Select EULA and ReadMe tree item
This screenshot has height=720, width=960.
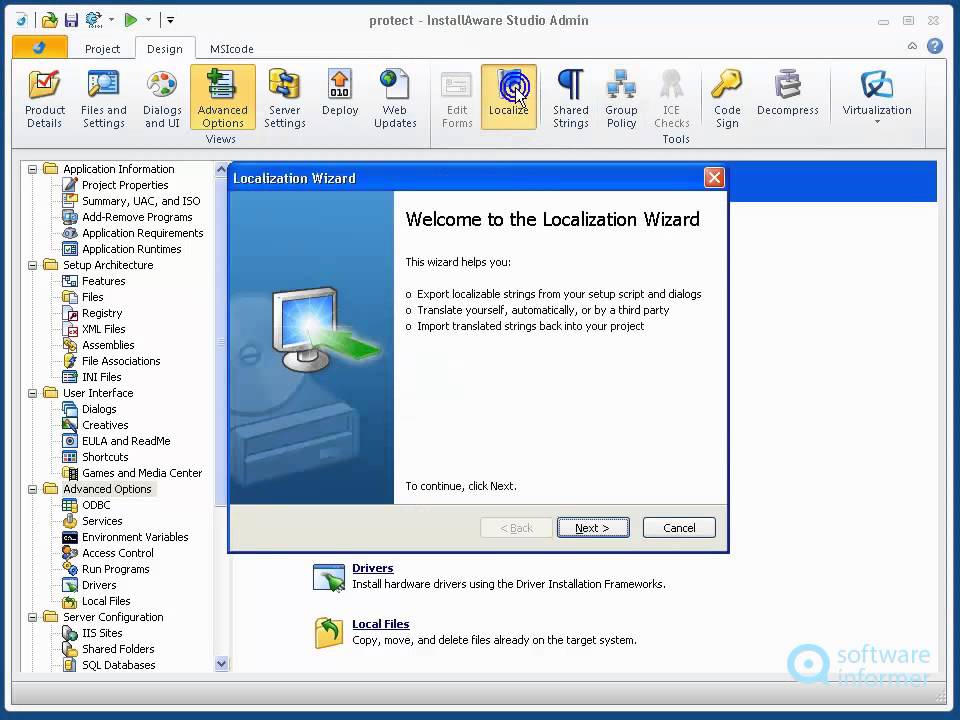coord(126,441)
